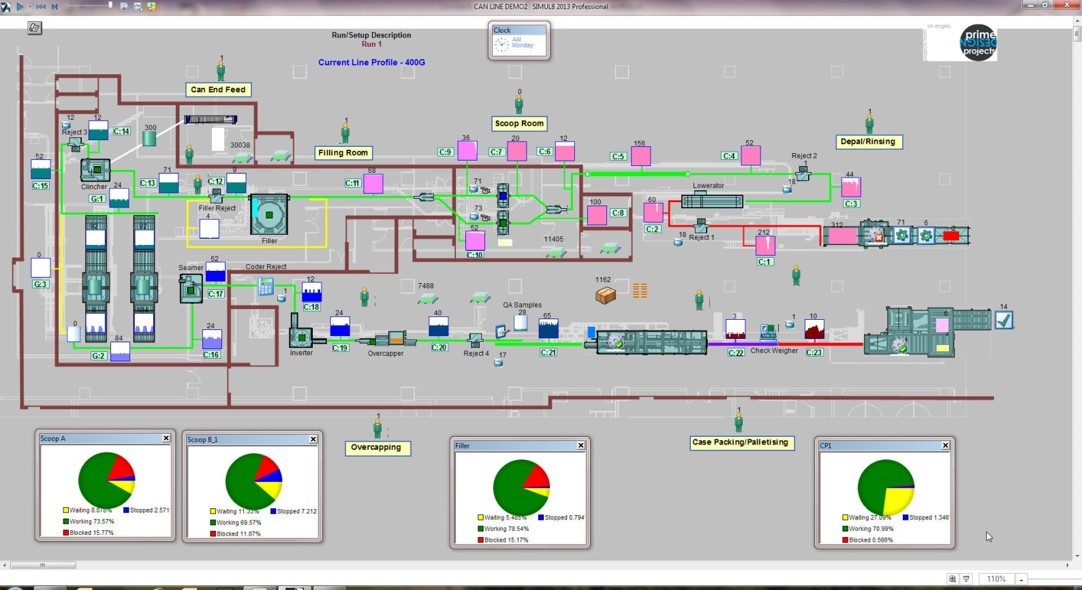Screen dimensions: 1082x590
Task: Click the Clock panel showing Monday
Action: point(518,40)
